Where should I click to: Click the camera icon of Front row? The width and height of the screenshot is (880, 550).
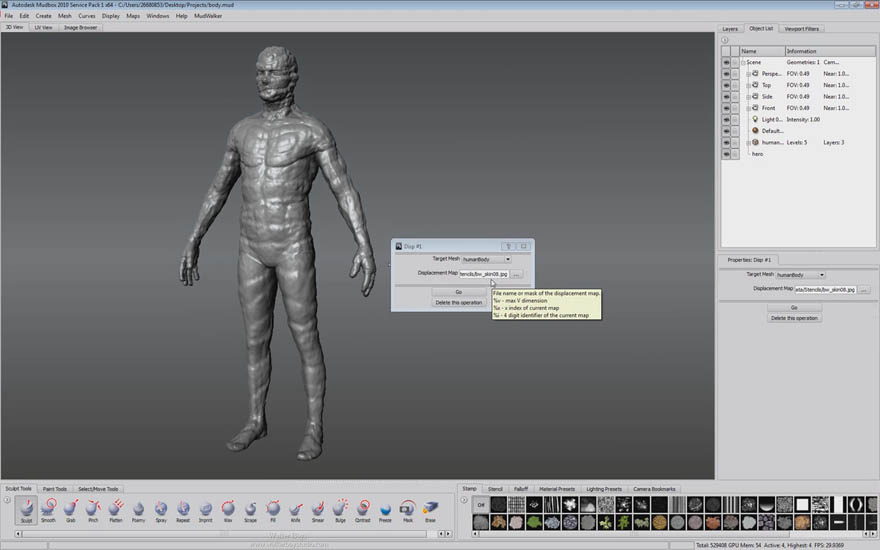755,108
